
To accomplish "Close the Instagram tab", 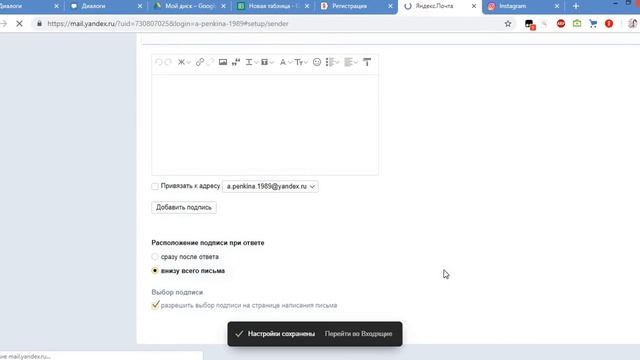I will pyautogui.click(x=557, y=6).
